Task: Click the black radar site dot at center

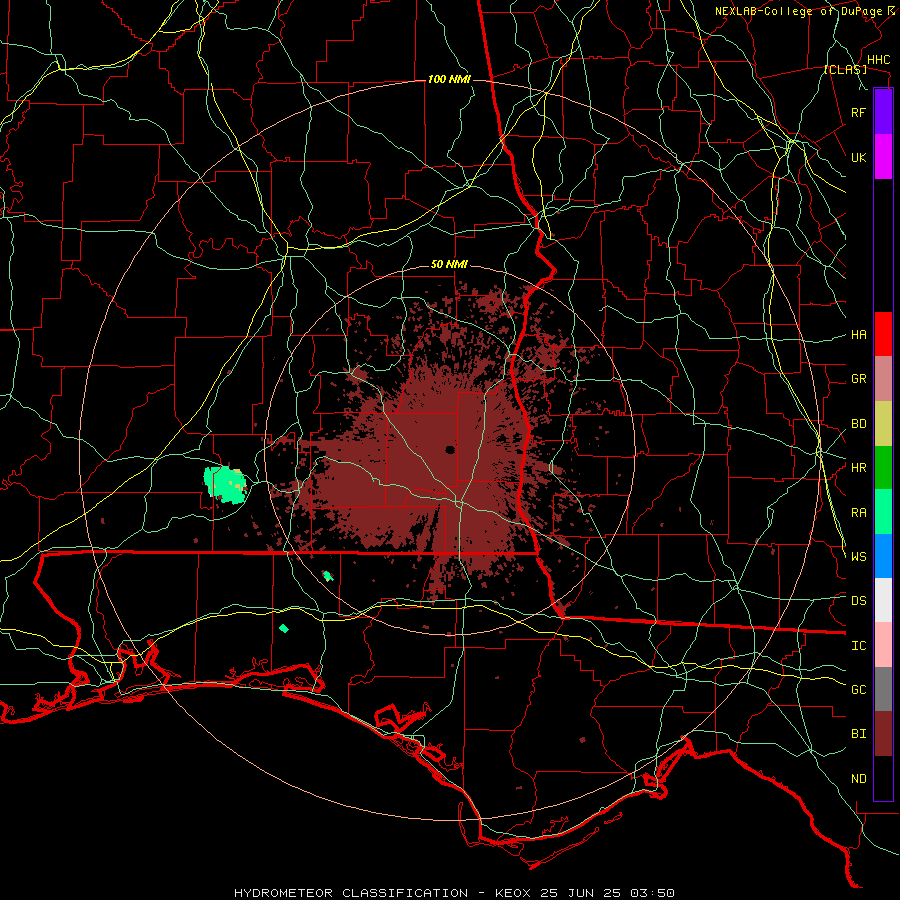Action: point(450,449)
